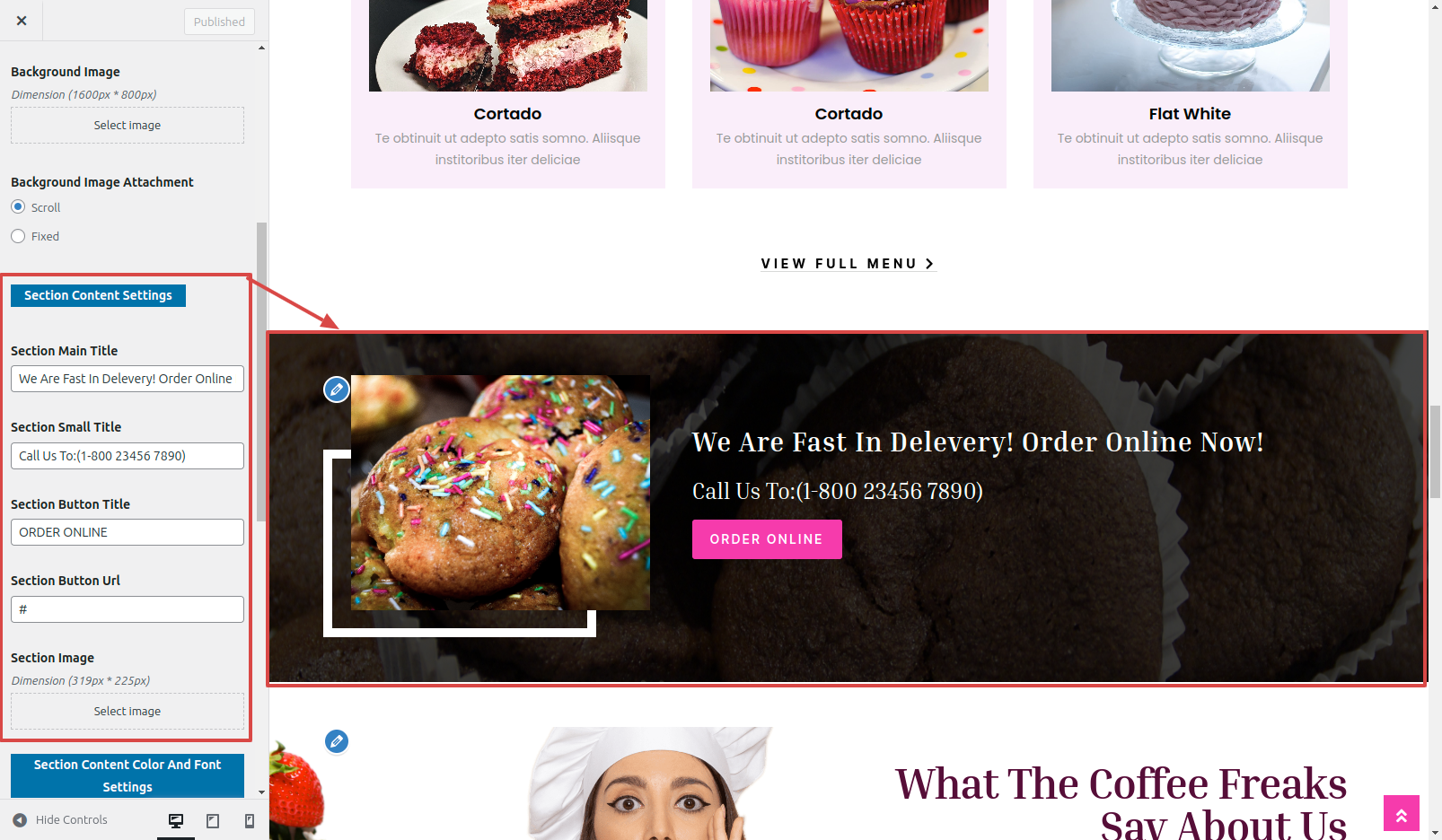
Task: Switch to mobile preview device icon
Action: coord(250,820)
